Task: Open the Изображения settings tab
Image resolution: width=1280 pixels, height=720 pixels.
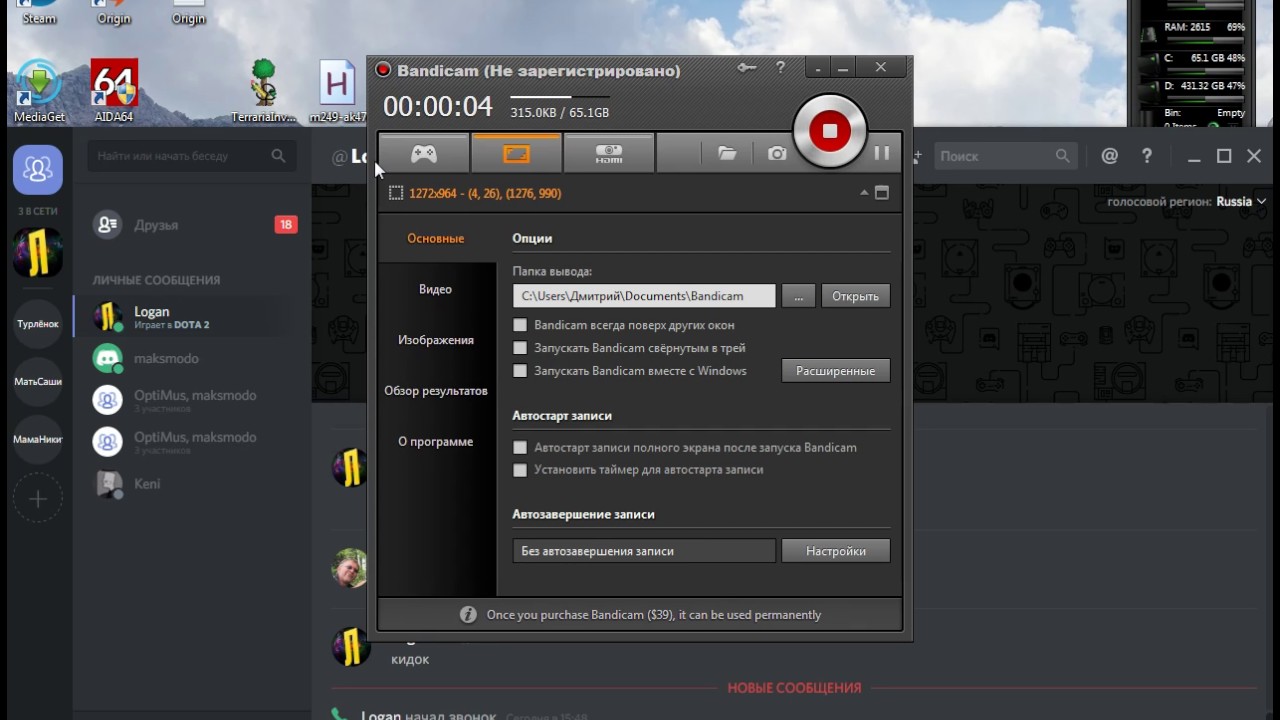Action: tap(436, 340)
